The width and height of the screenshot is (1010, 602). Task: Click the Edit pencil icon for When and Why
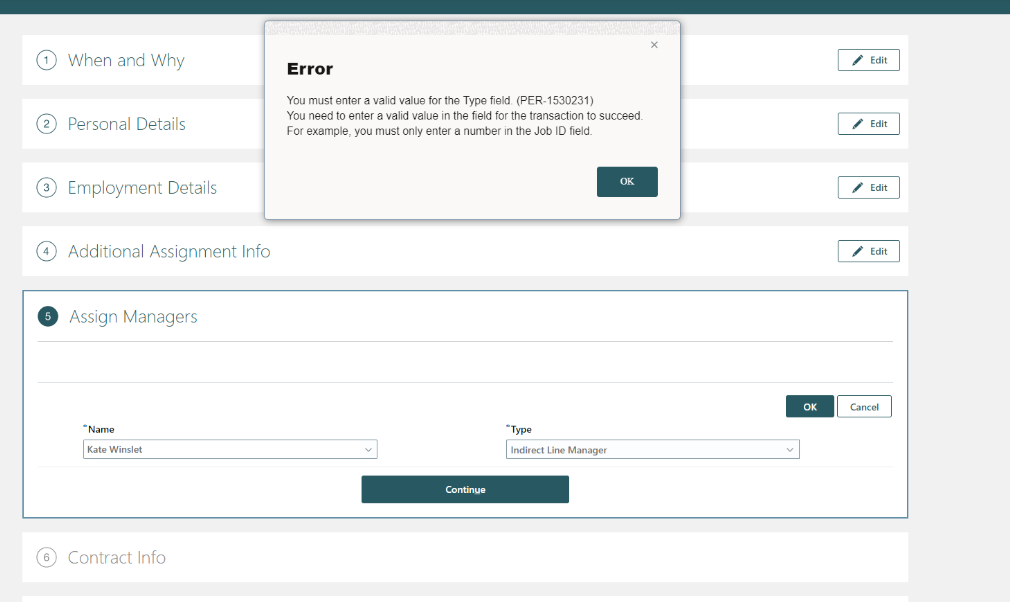pyautogui.click(x=856, y=59)
